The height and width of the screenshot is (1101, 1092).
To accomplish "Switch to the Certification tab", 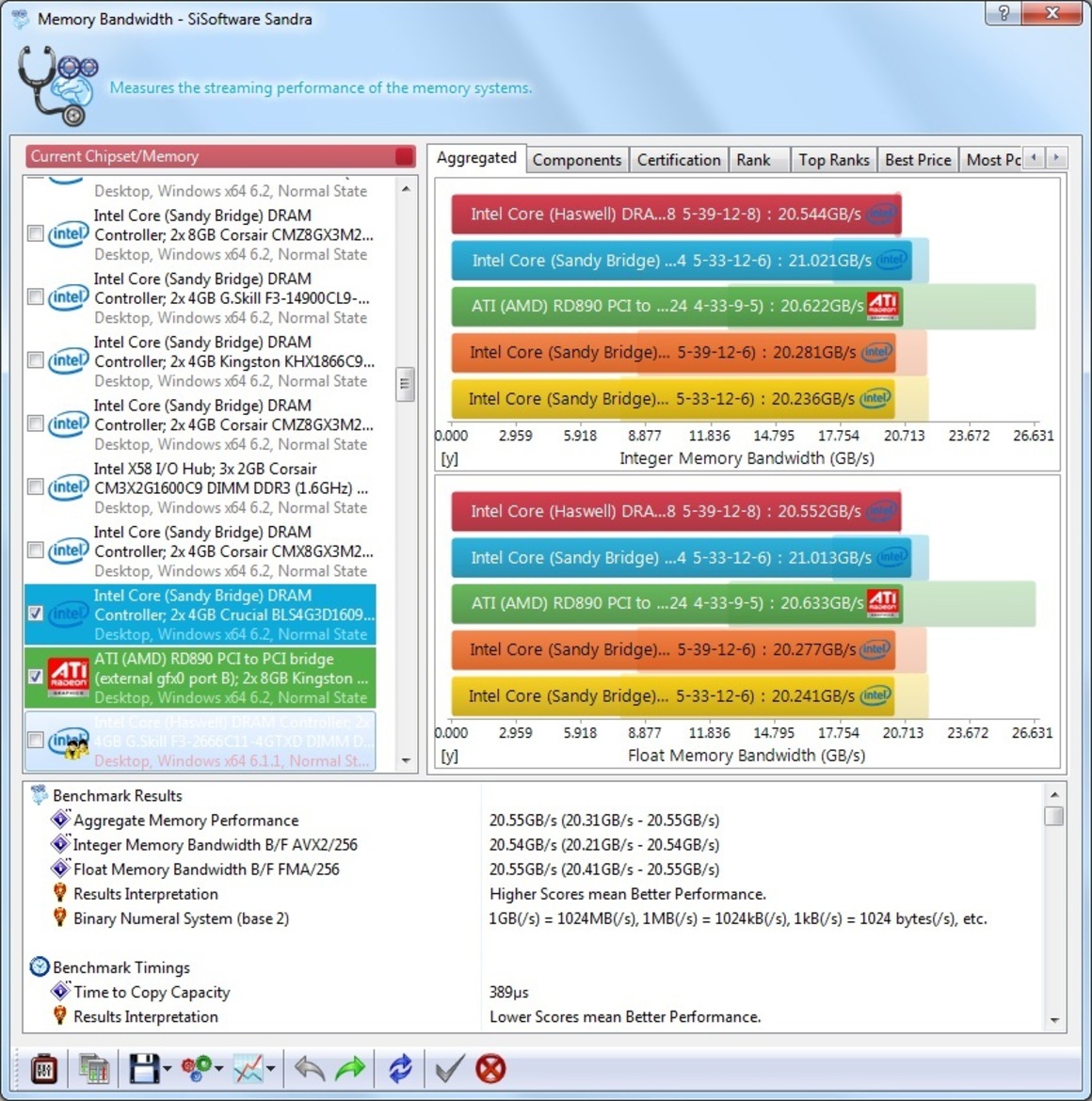I will tap(679, 160).
